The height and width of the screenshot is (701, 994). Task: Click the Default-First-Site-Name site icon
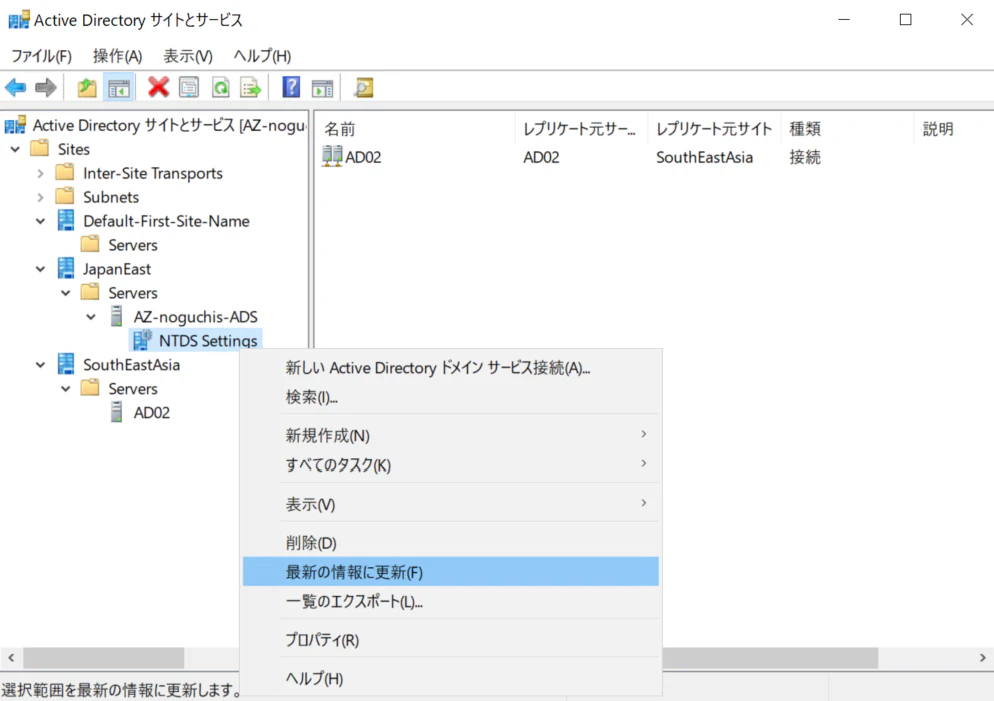coord(66,220)
